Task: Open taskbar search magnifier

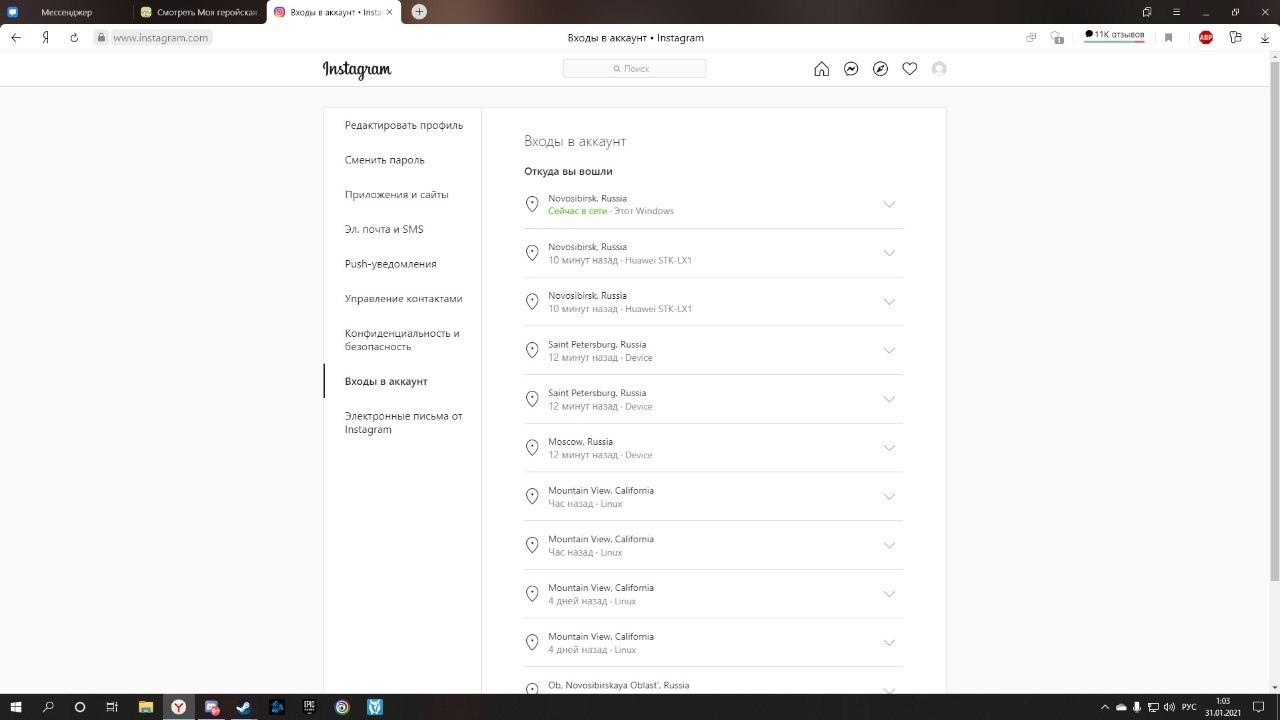Action: click(x=48, y=707)
